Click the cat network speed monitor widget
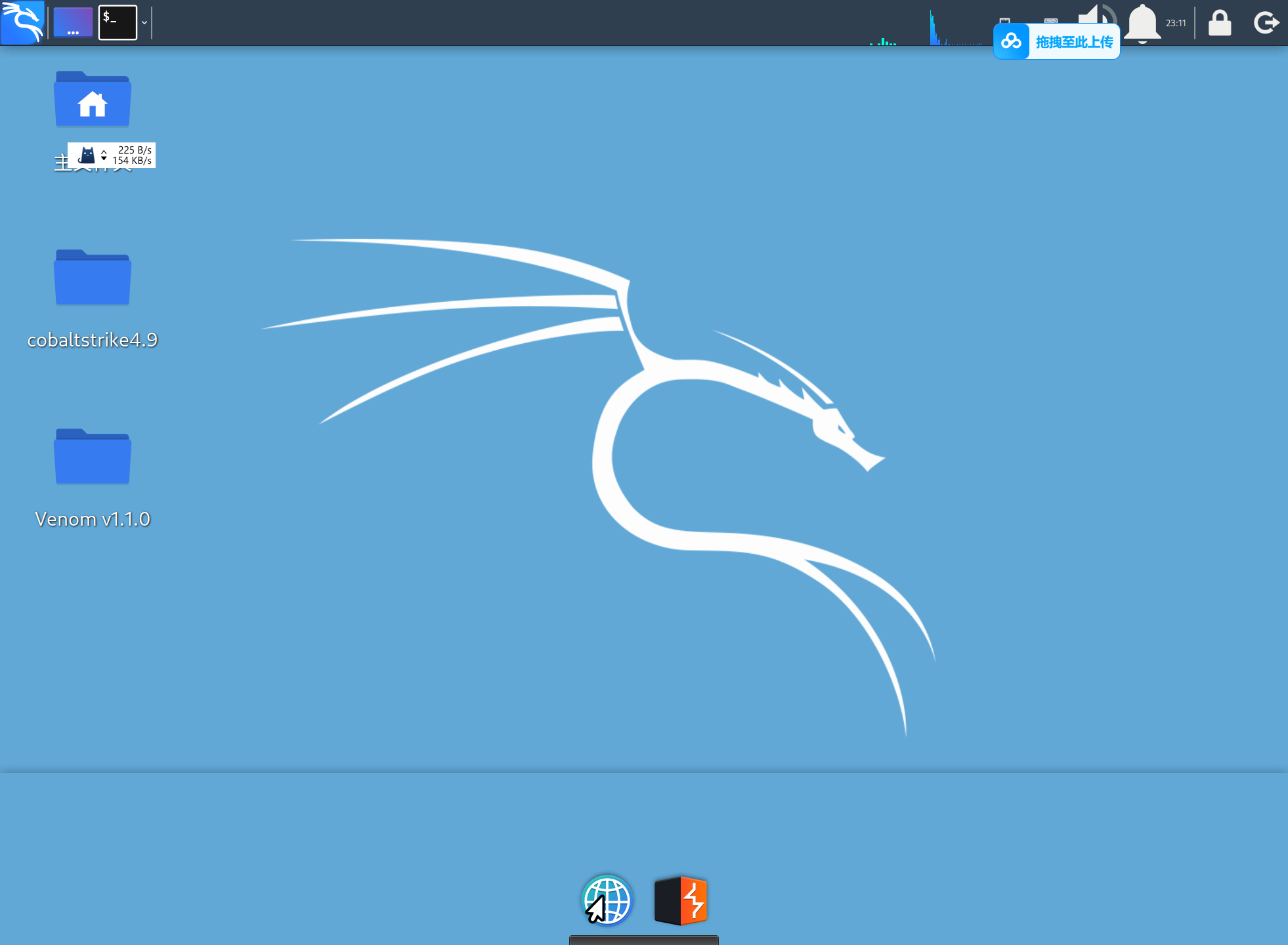The image size is (1288, 945). 112,156
